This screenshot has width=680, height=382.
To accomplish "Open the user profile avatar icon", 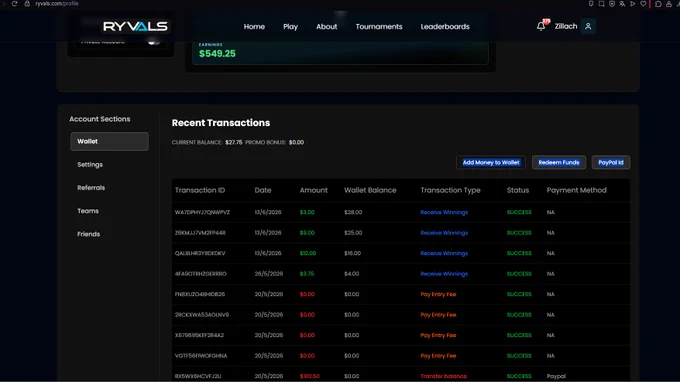I will [x=588, y=26].
